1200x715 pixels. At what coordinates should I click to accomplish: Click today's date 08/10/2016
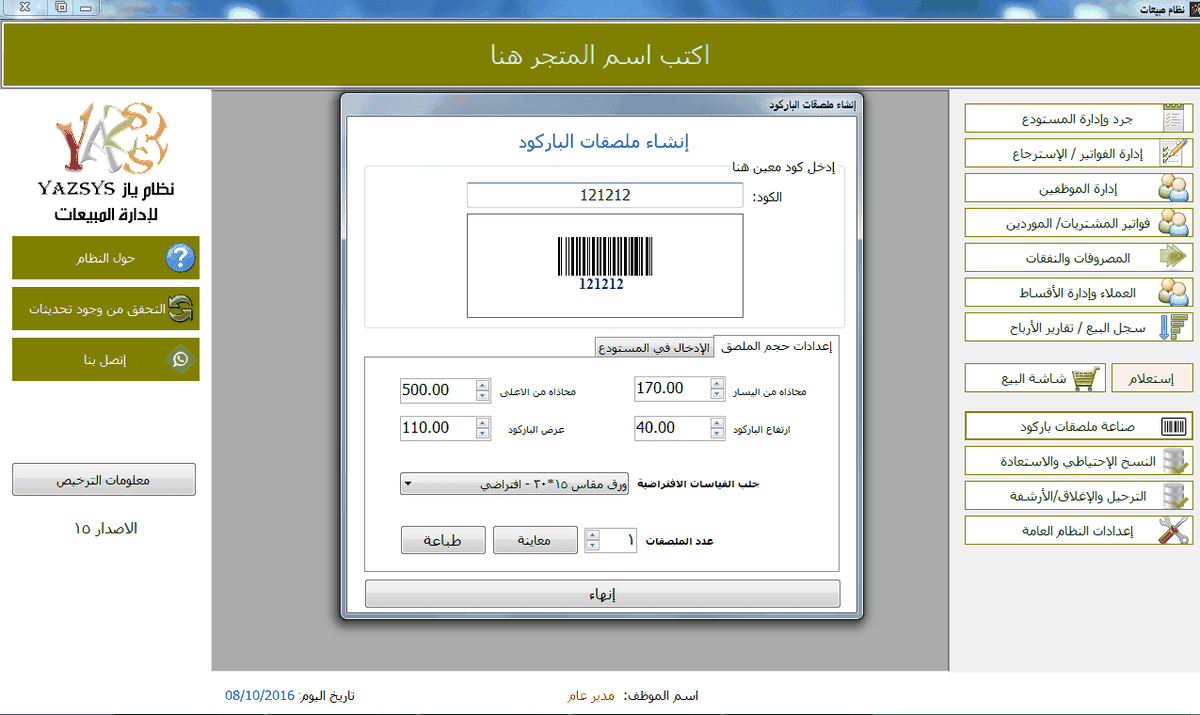point(260,695)
